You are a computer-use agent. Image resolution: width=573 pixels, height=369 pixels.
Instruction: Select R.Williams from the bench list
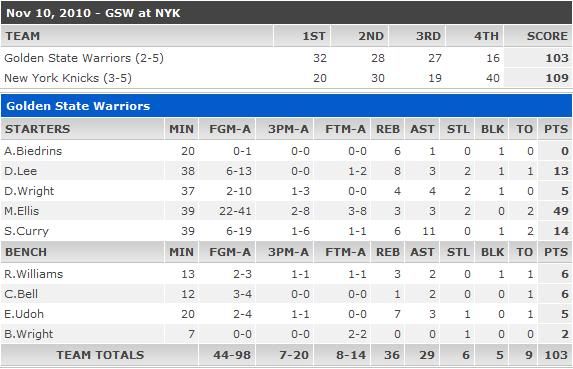click(x=34, y=274)
